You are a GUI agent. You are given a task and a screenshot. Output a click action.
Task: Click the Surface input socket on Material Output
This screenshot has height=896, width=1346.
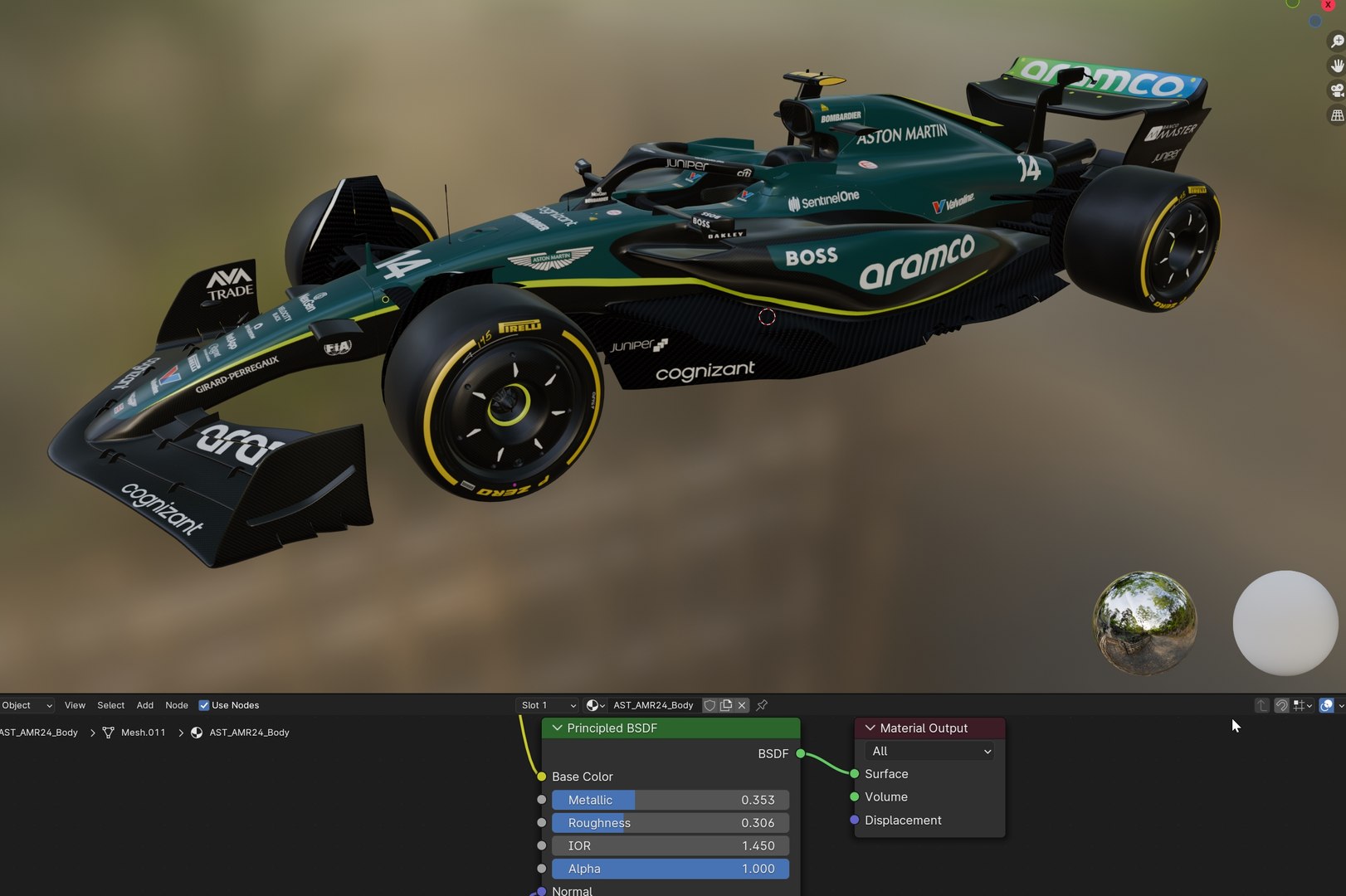(855, 774)
